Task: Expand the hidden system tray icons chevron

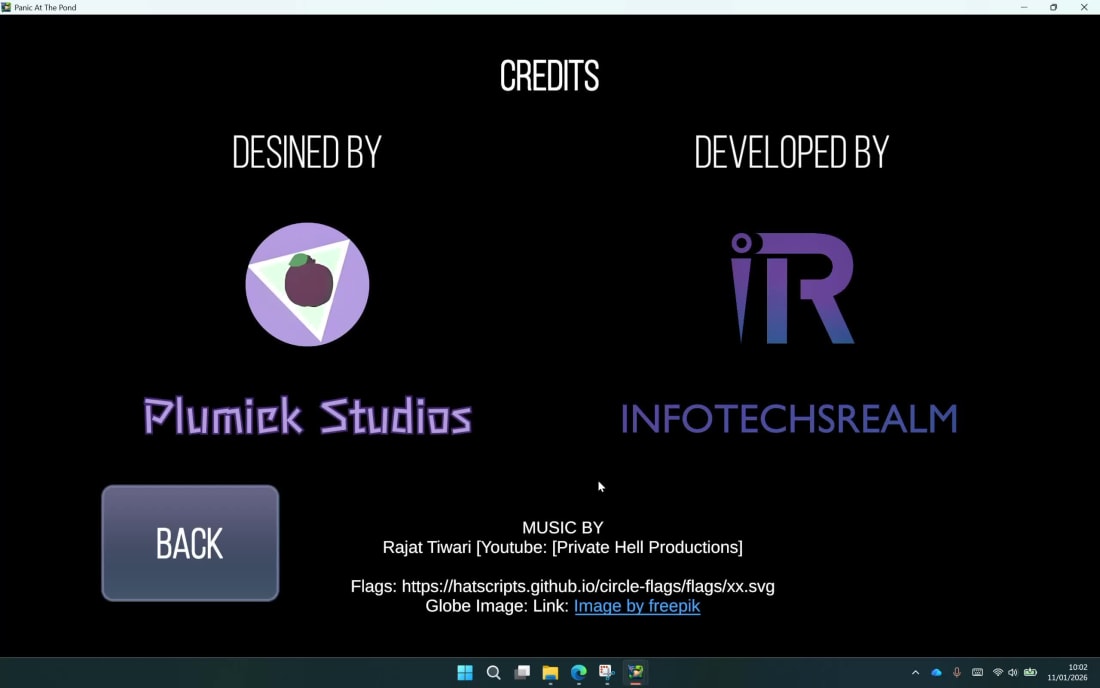Action: (915, 673)
